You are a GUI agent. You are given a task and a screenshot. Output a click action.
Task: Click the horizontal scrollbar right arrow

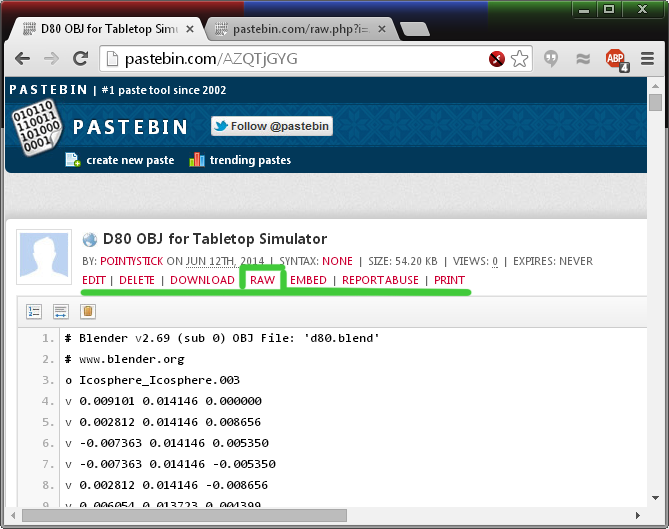(637, 515)
